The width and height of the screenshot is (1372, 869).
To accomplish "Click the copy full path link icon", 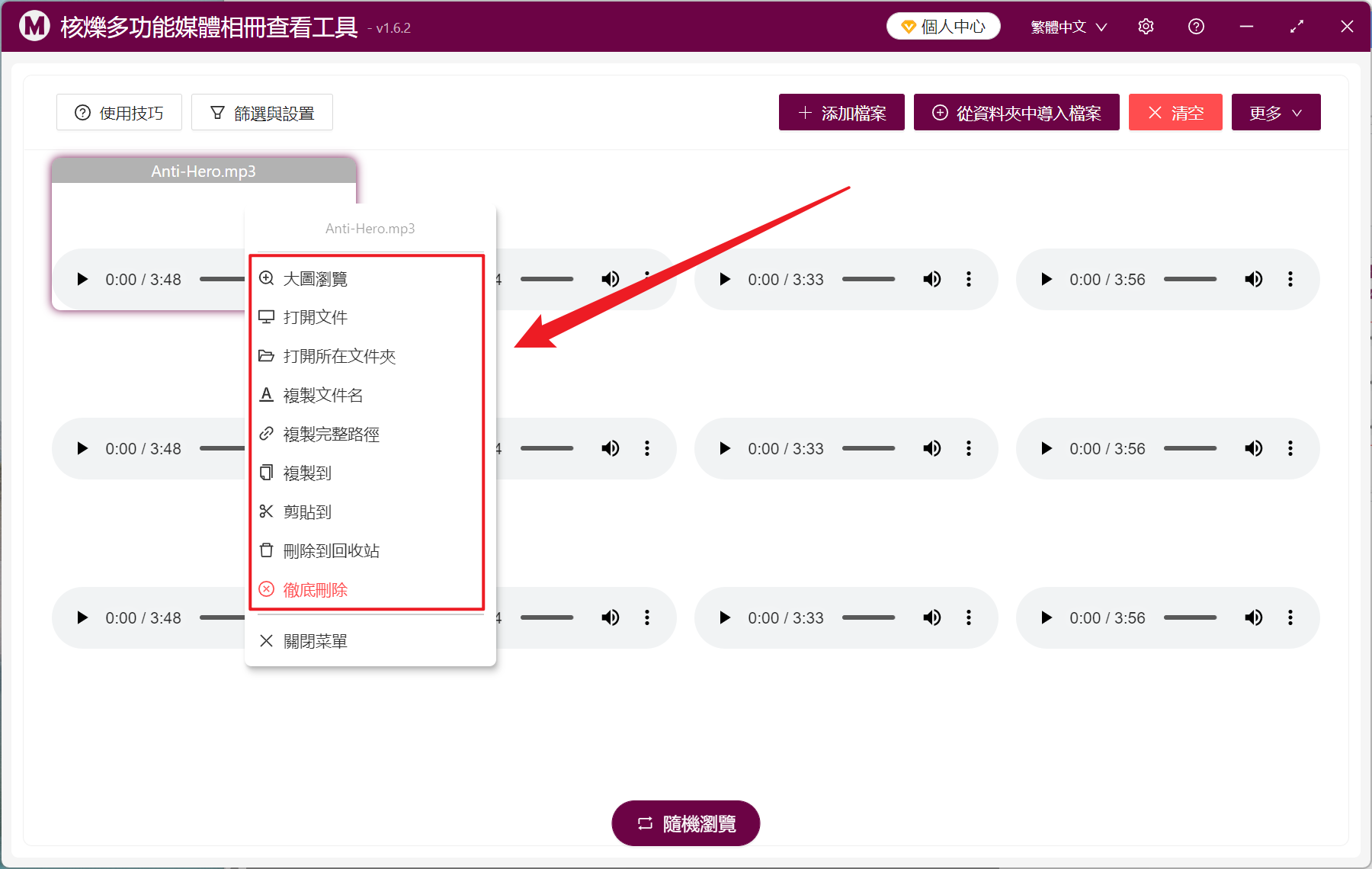I will [266, 434].
